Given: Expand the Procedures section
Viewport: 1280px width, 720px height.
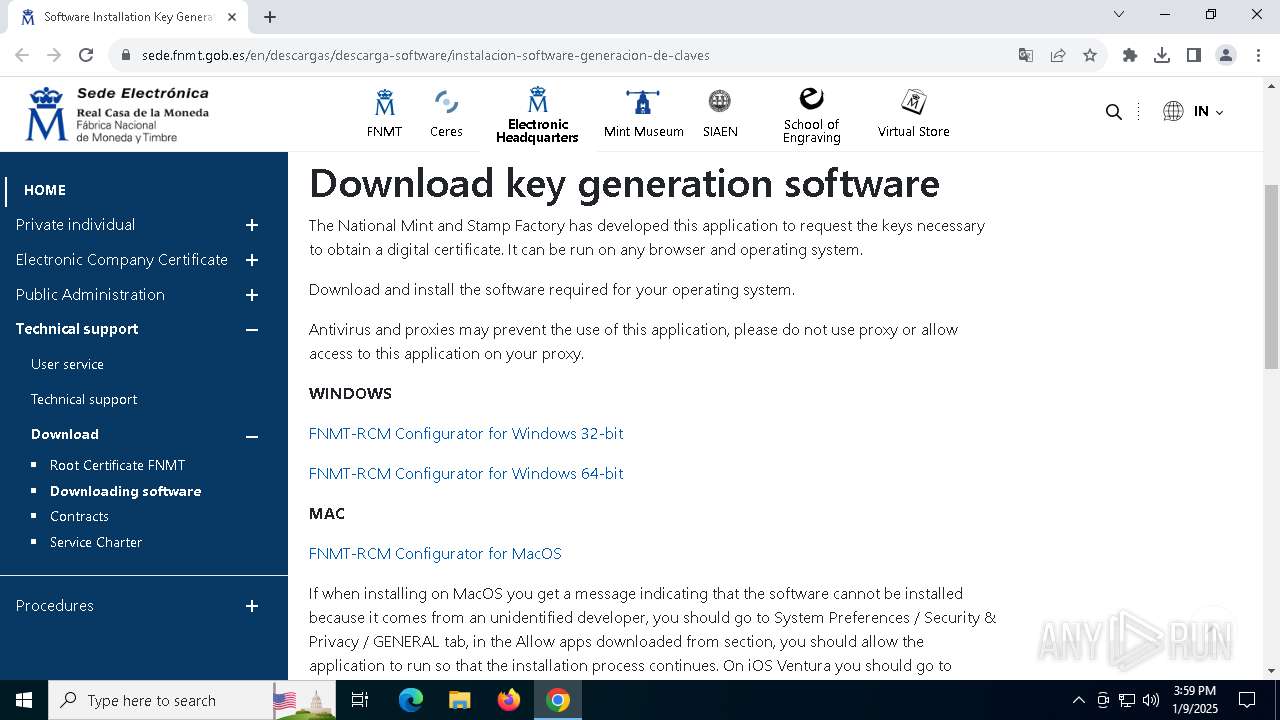Looking at the screenshot, I should [x=252, y=606].
